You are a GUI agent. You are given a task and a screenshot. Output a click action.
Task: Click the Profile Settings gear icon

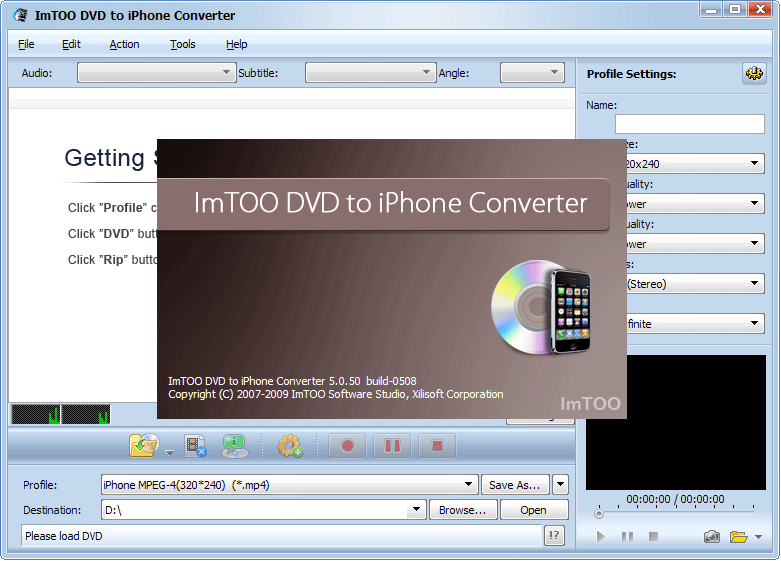(x=754, y=74)
